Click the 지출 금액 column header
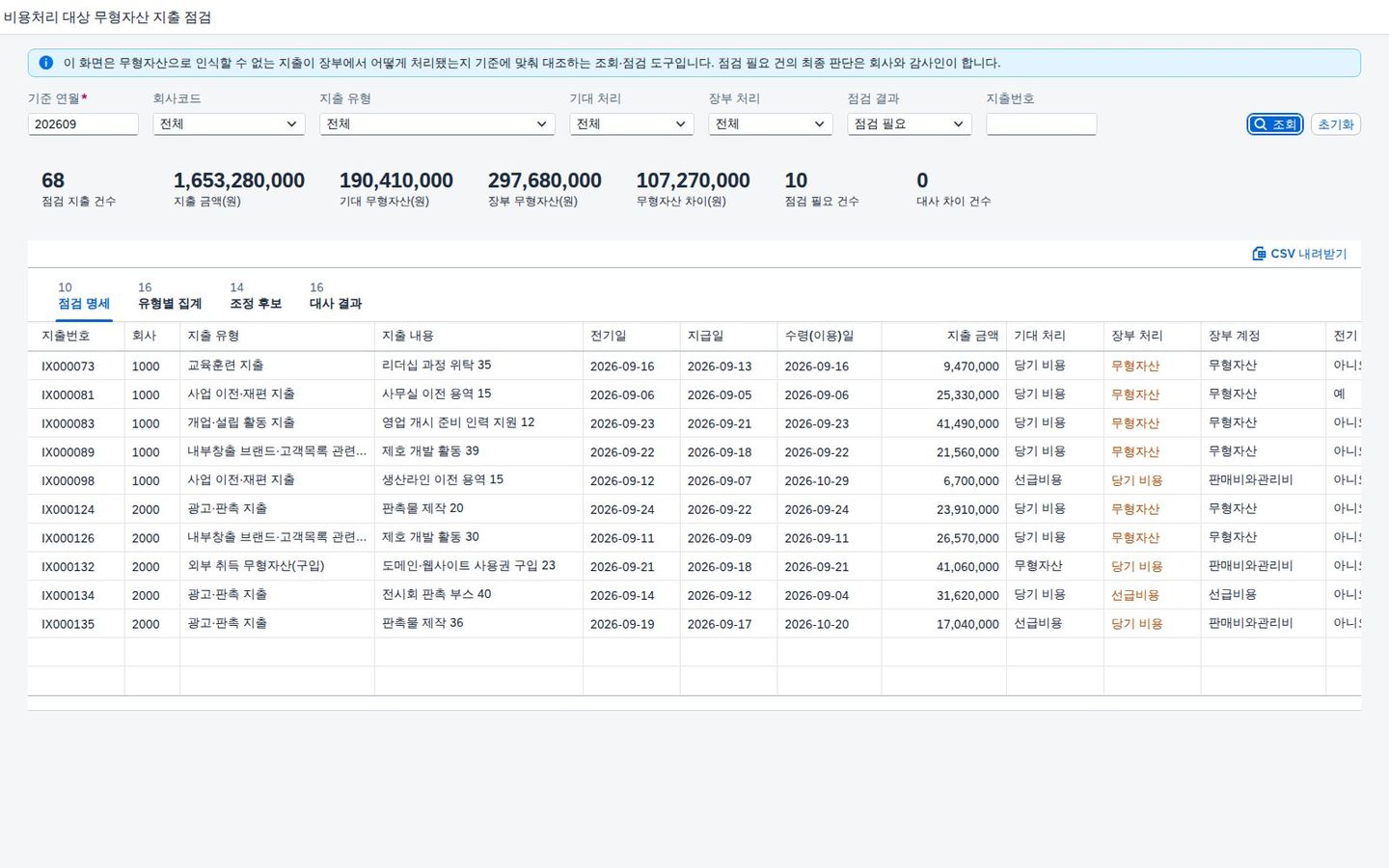 [943, 336]
